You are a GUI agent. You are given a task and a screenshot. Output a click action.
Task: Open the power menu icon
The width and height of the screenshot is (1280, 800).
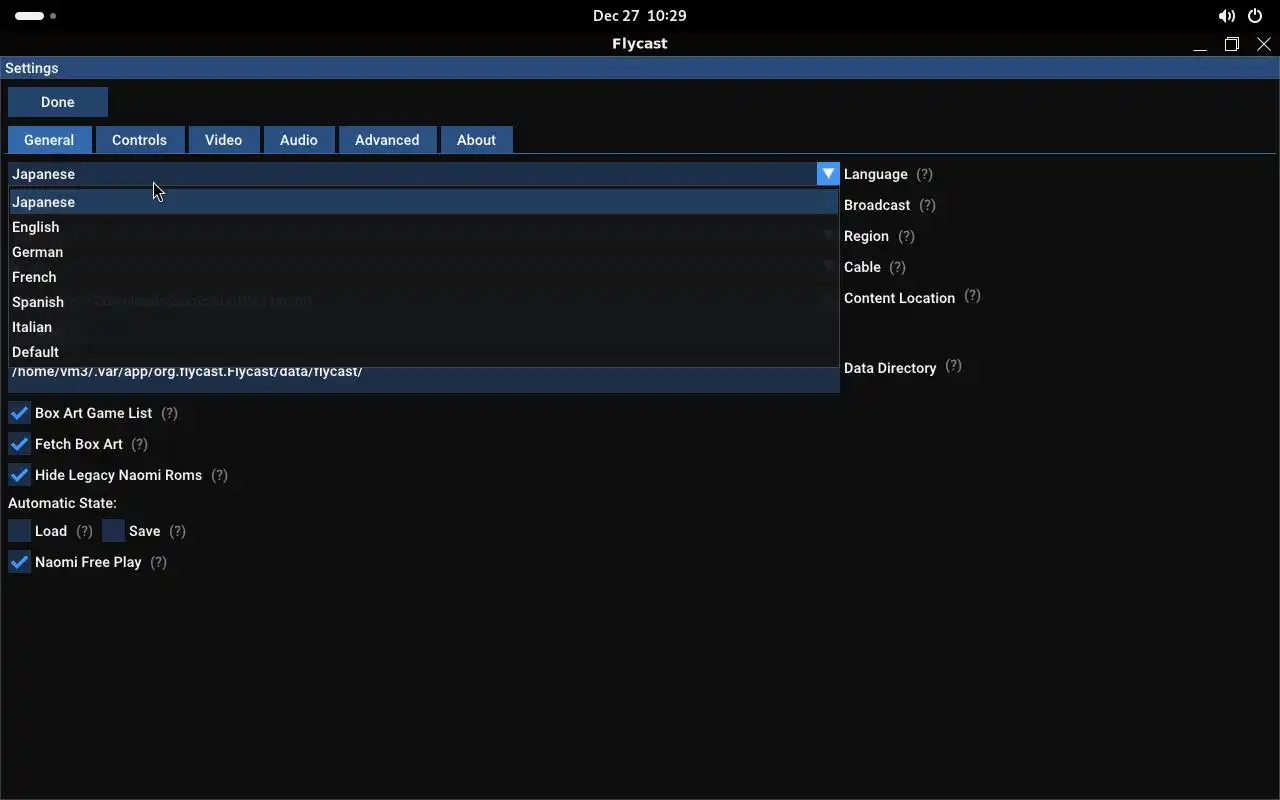click(1255, 16)
